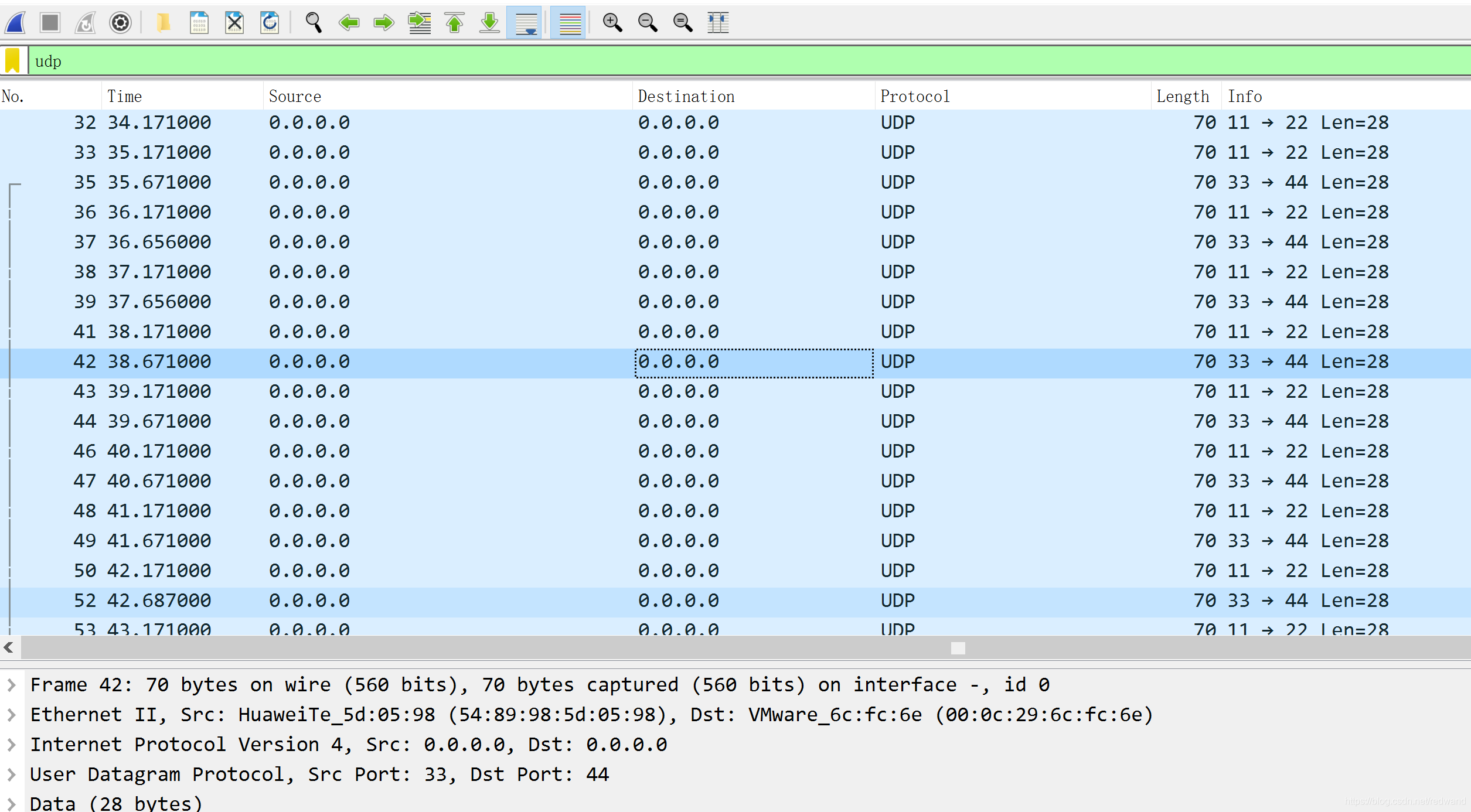This screenshot has width=1471, height=812.
Task: Click Ethernet II HuaweiTe source line
Action: pyautogui.click(x=592, y=714)
